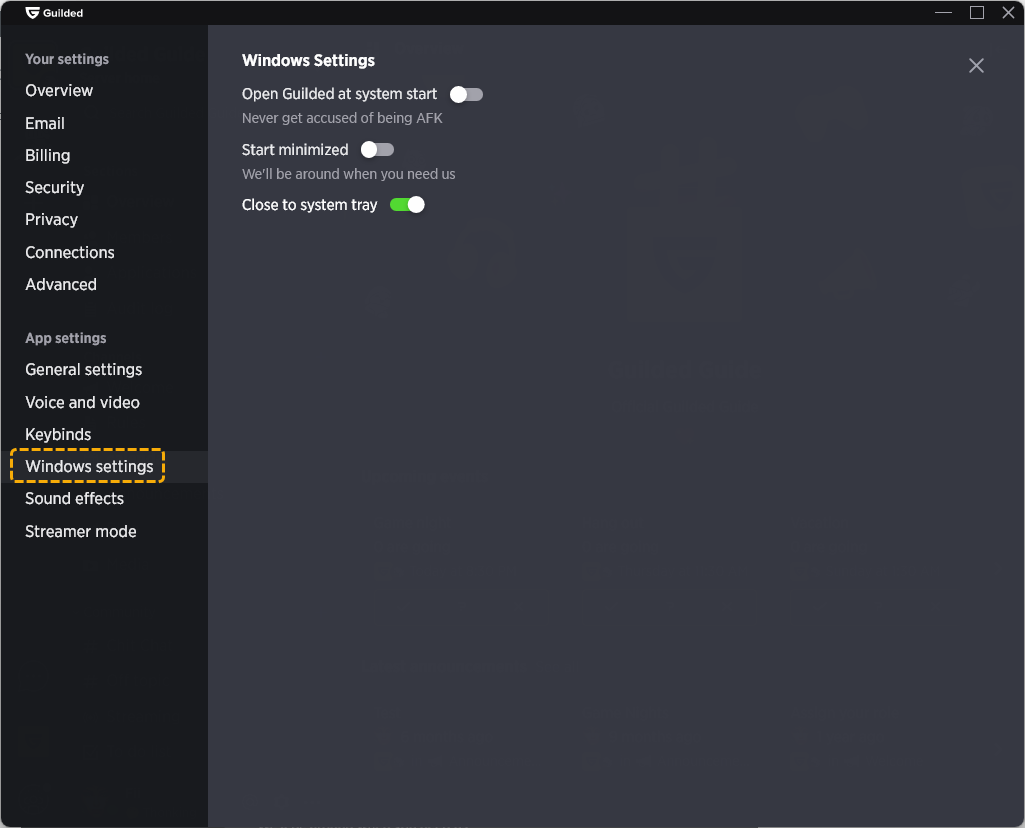Click the 'App settings' section header

65,338
